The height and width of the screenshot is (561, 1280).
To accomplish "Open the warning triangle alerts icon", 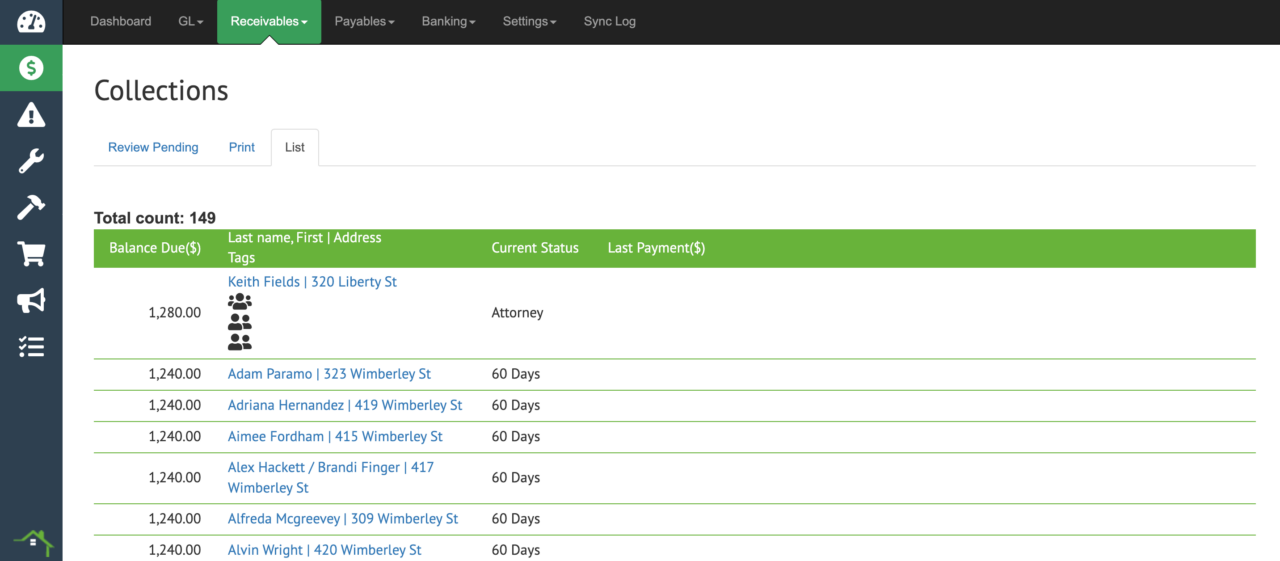I will pyautogui.click(x=31, y=115).
